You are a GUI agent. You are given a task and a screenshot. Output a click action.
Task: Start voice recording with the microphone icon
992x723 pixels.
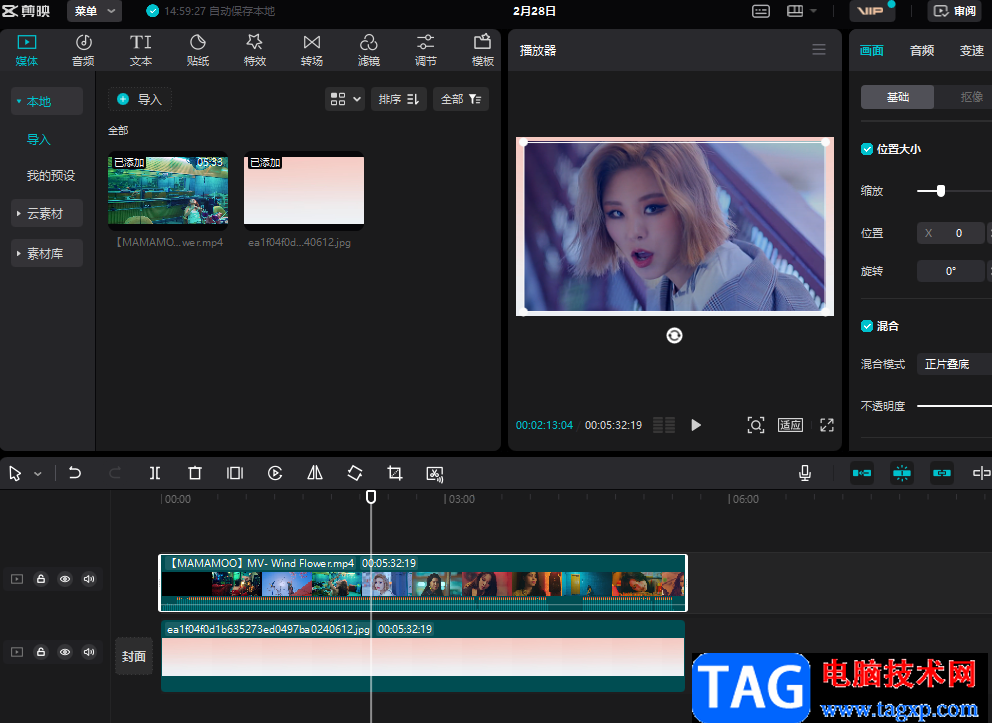point(805,473)
